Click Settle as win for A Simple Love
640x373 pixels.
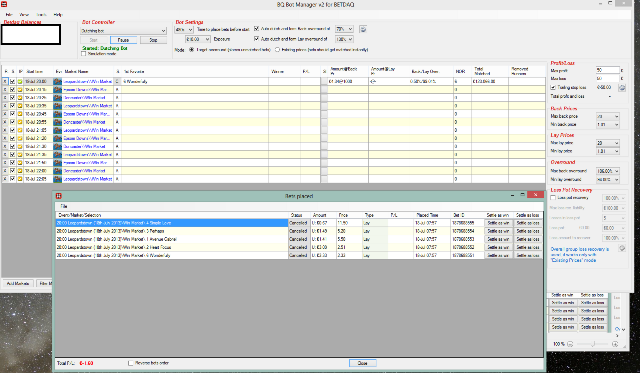pyautogui.click(x=498, y=223)
